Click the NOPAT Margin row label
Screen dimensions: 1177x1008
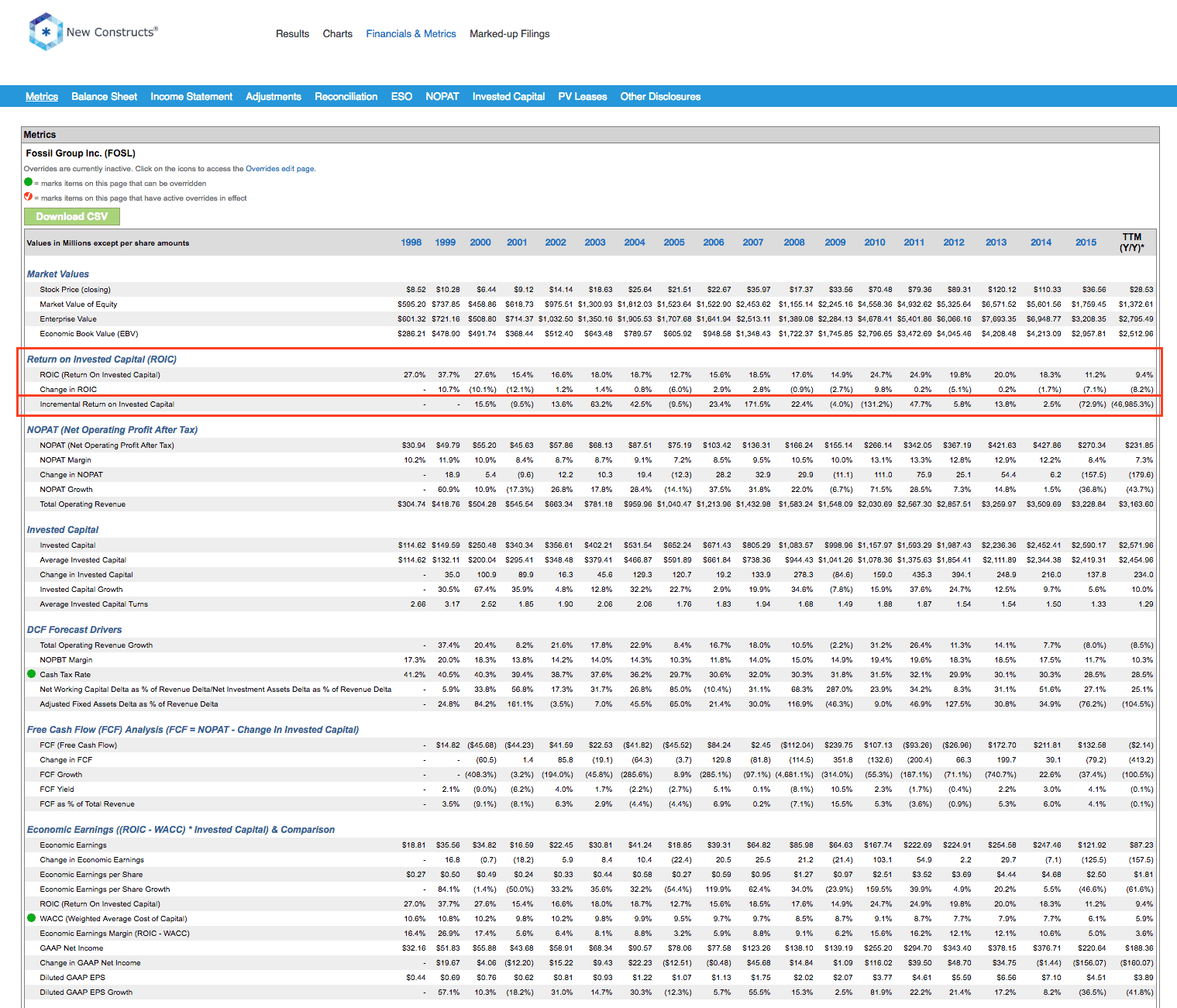click(x=66, y=460)
